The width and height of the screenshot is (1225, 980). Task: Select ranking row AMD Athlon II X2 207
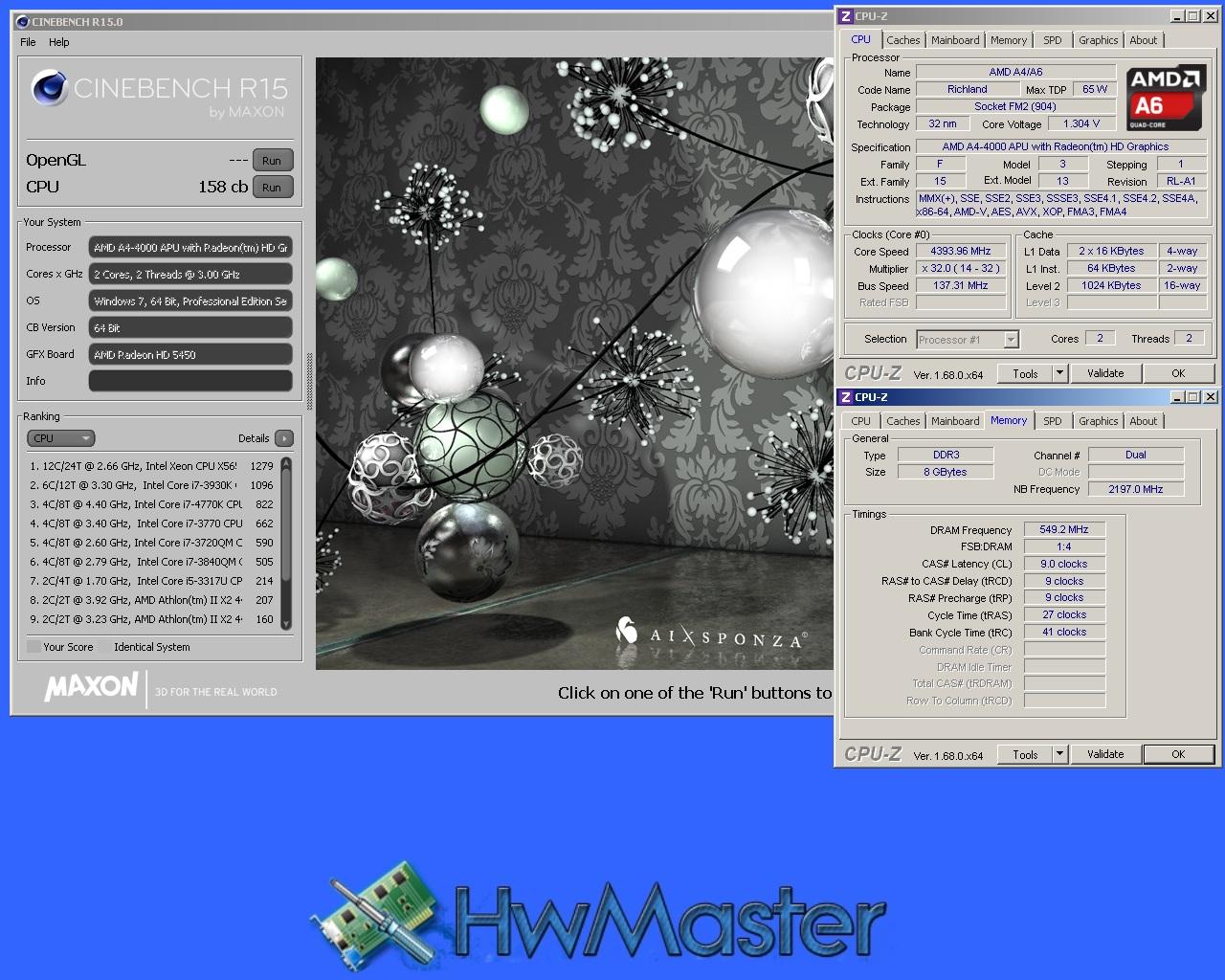point(152,600)
